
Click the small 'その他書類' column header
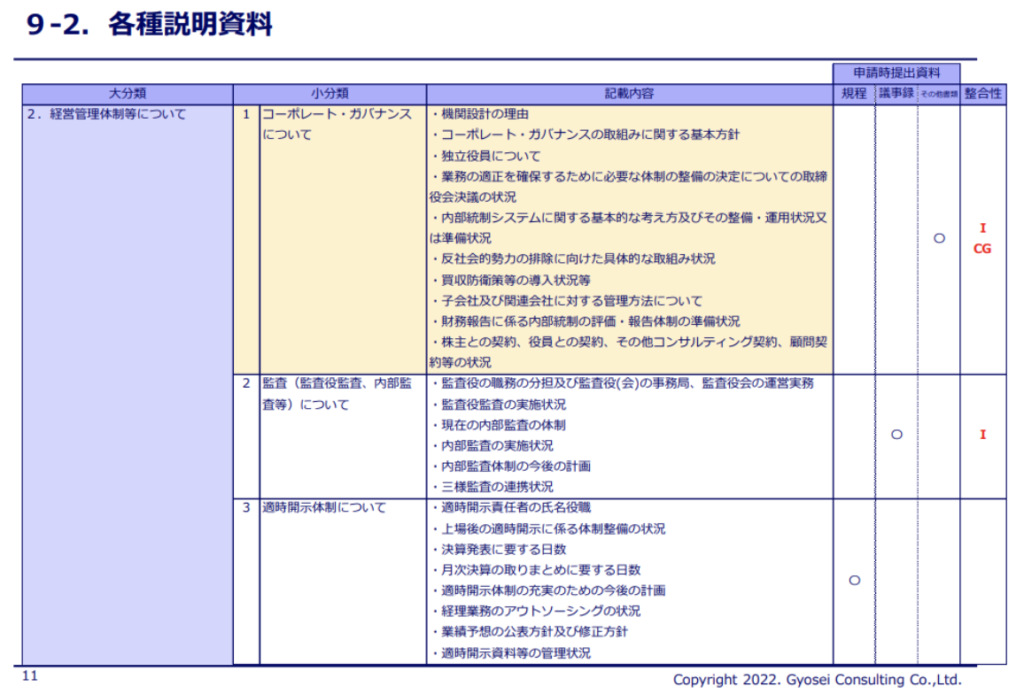point(938,94)
